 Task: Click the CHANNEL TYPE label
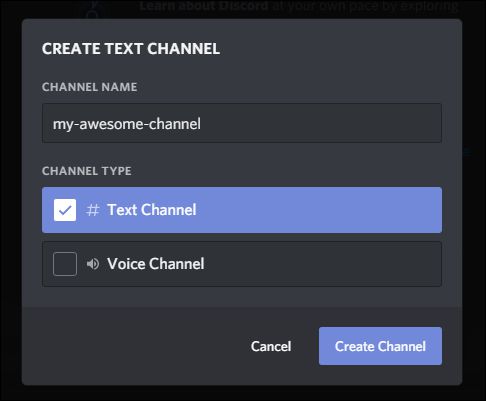[87, 171]
